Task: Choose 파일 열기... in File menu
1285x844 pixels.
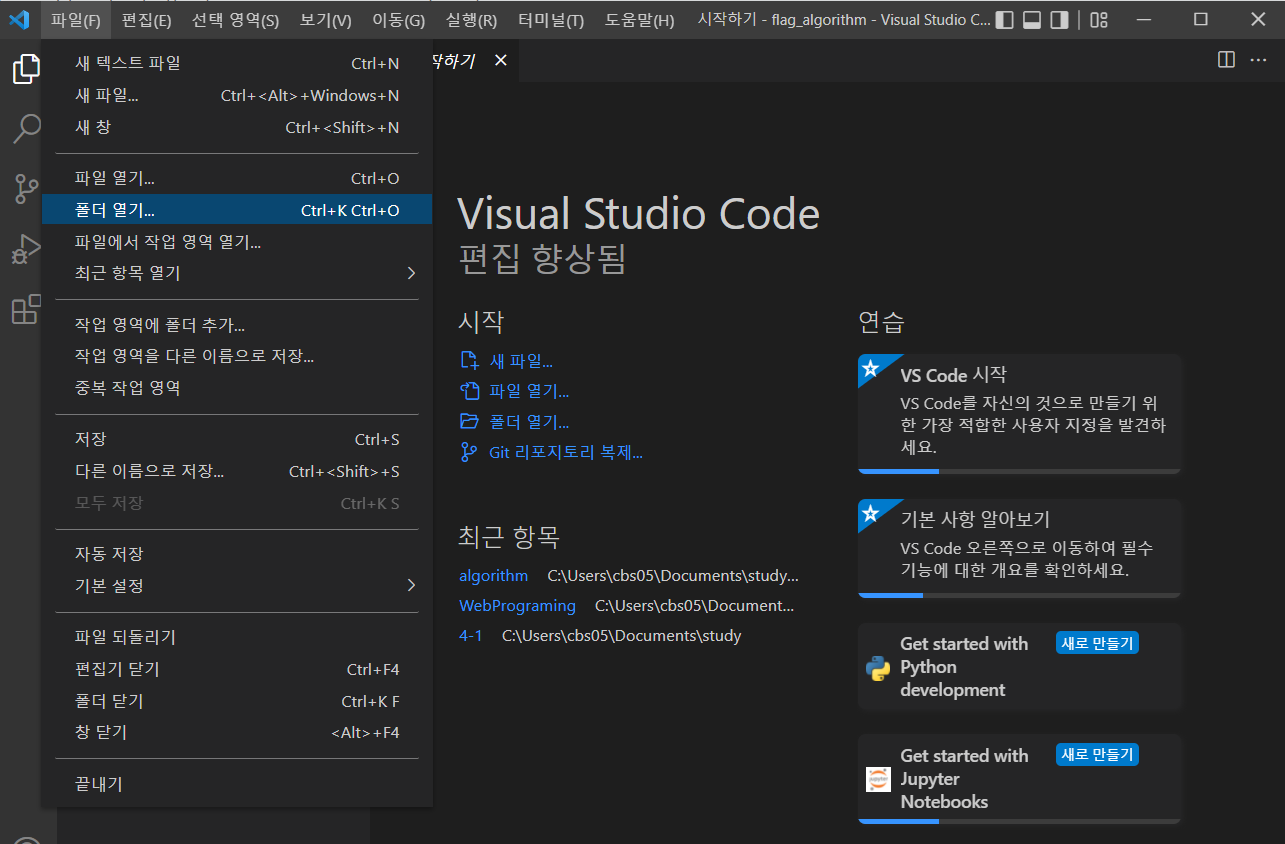Action: coord(236,179)
